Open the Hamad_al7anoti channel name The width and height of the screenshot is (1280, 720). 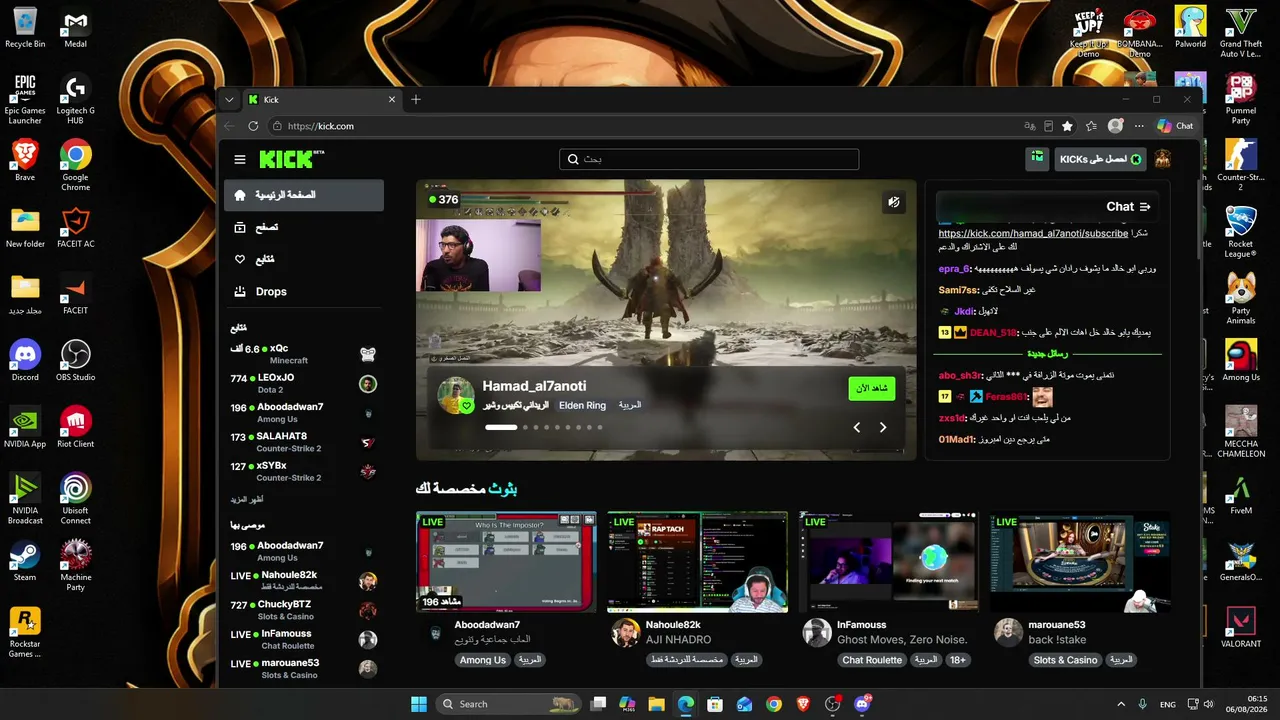coord(534,386)
